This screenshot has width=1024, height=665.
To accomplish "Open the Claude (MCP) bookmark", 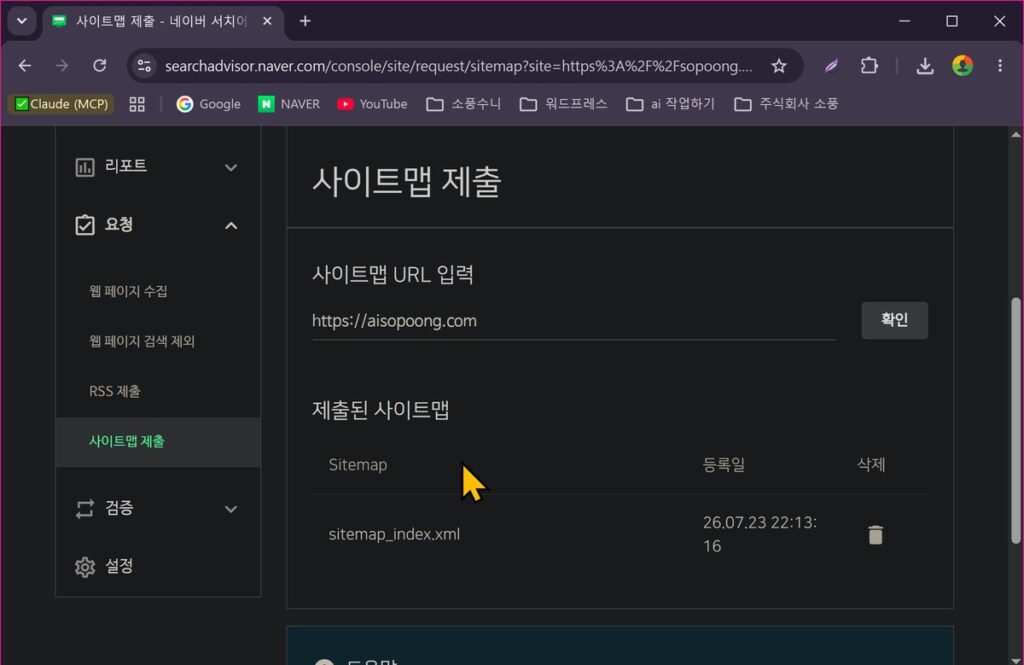I will 62,104.
